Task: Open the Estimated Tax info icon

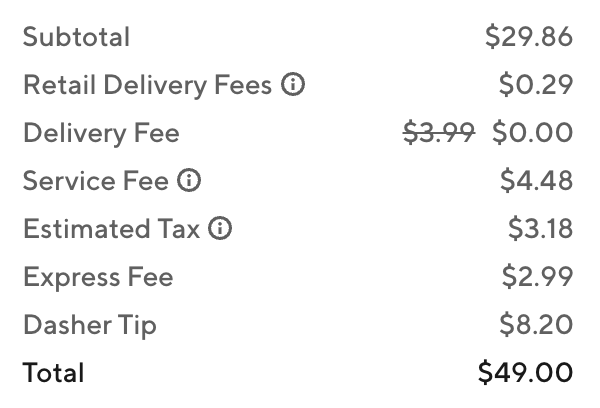Action: (x=220, y=228)
